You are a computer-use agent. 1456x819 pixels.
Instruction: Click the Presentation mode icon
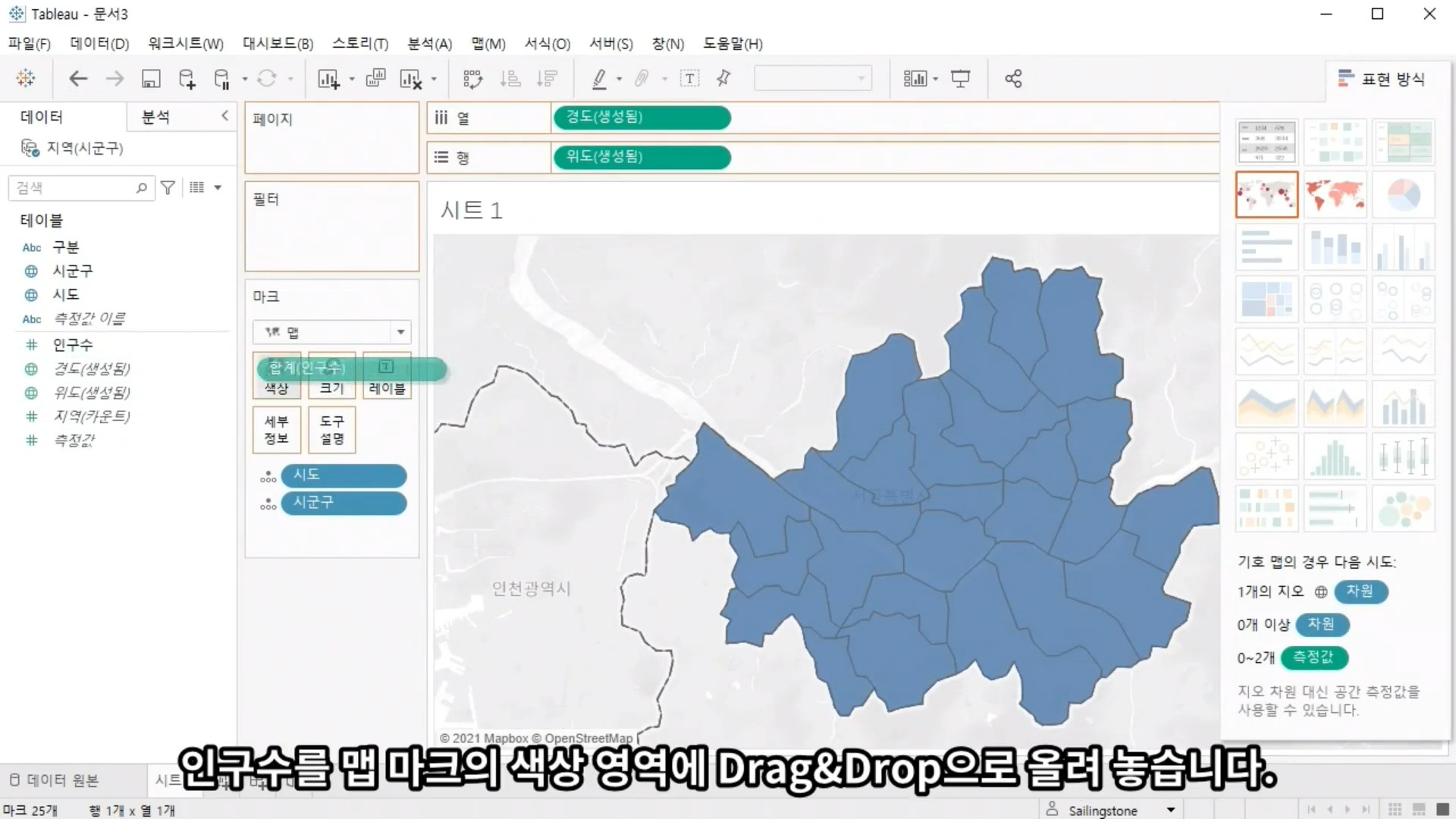pos(961,79)
